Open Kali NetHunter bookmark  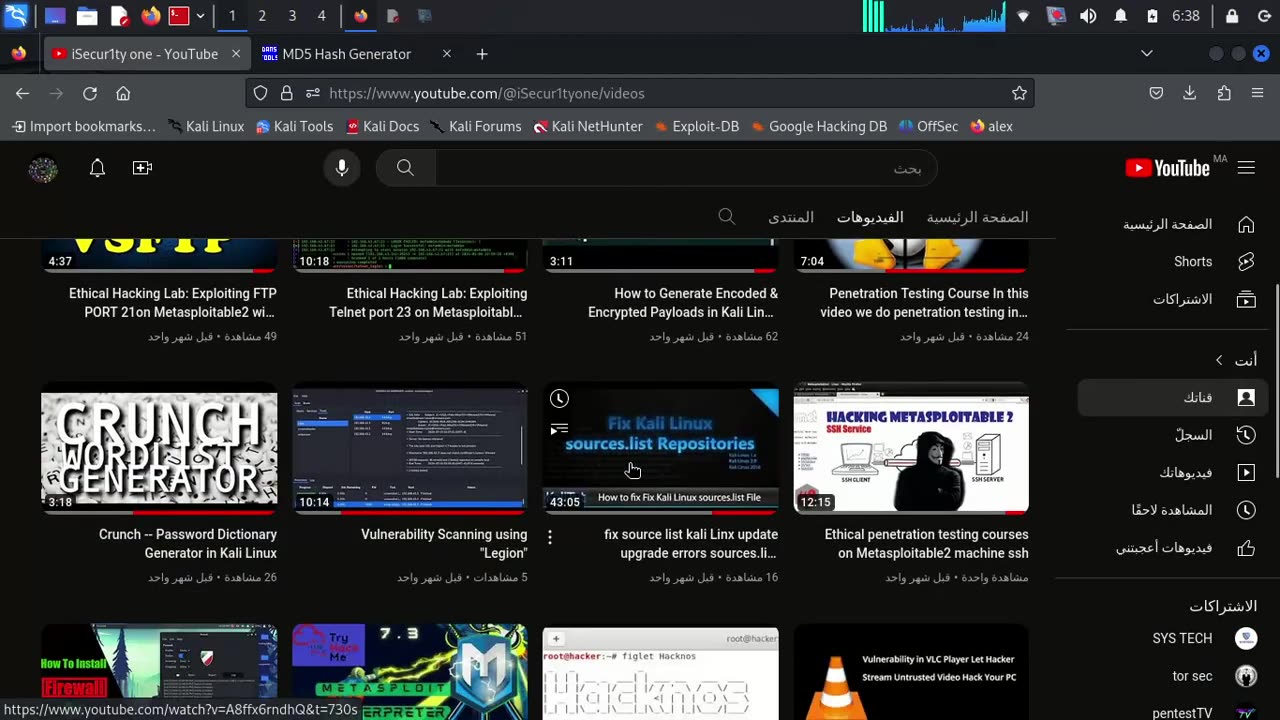pos(588,126)
